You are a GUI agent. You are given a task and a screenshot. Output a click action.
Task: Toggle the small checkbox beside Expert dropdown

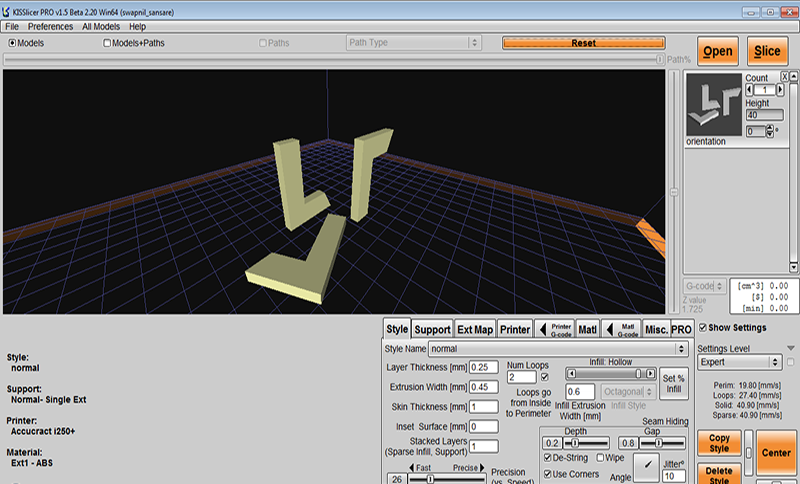[790, 362]
